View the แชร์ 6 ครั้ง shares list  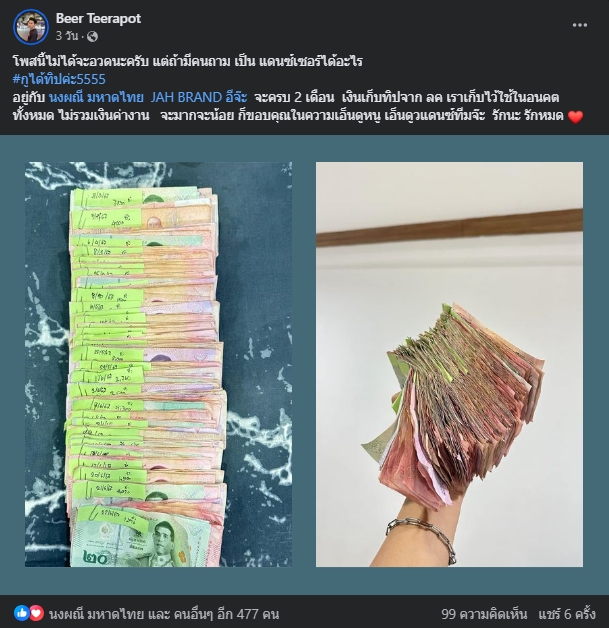tap(567, 614)
